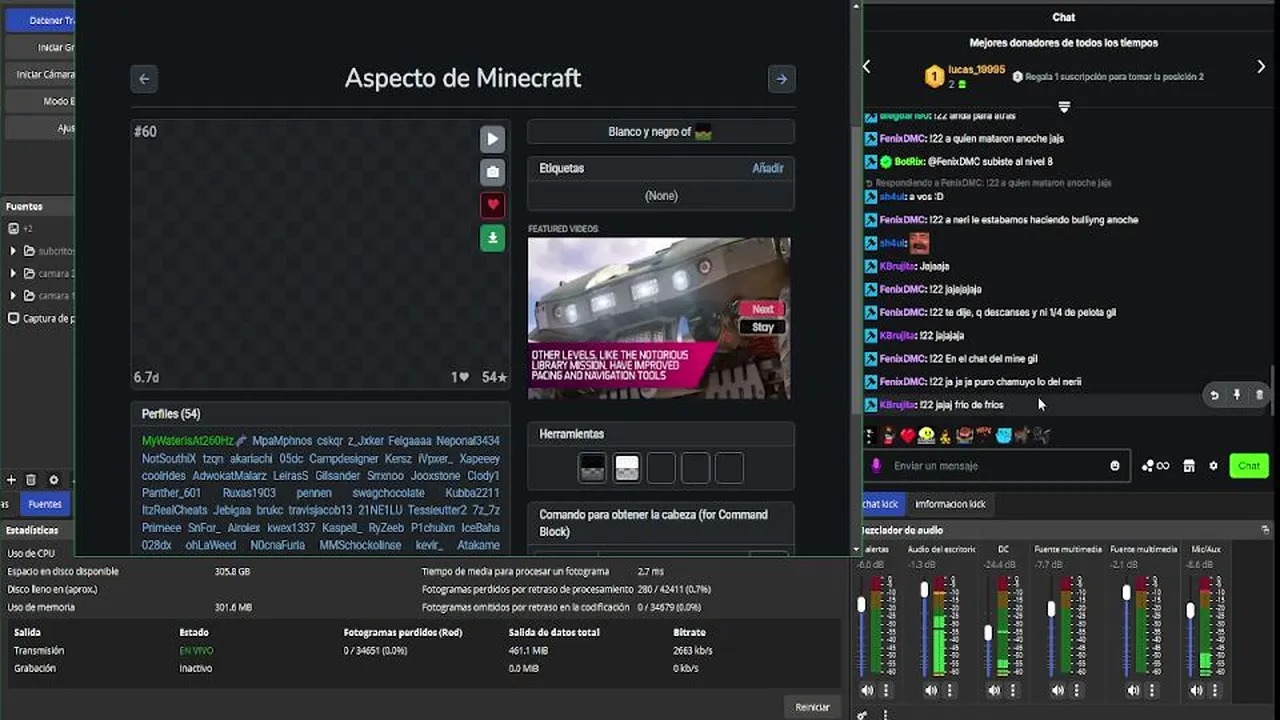1280x720 pixels.
Task: Click Next on the featured video
Action: [763, 309]
